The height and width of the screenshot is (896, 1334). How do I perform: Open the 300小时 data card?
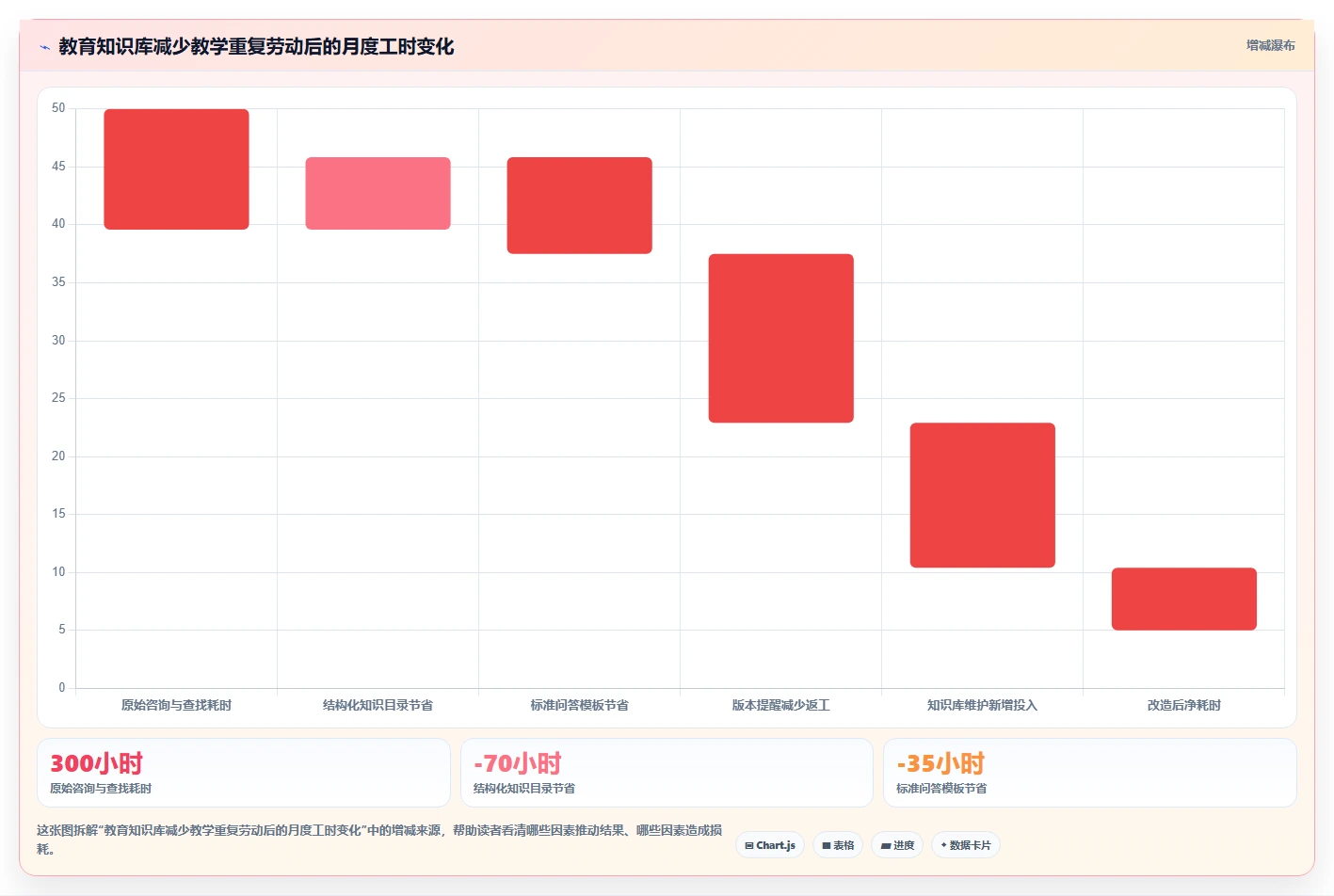pos(243,773)
